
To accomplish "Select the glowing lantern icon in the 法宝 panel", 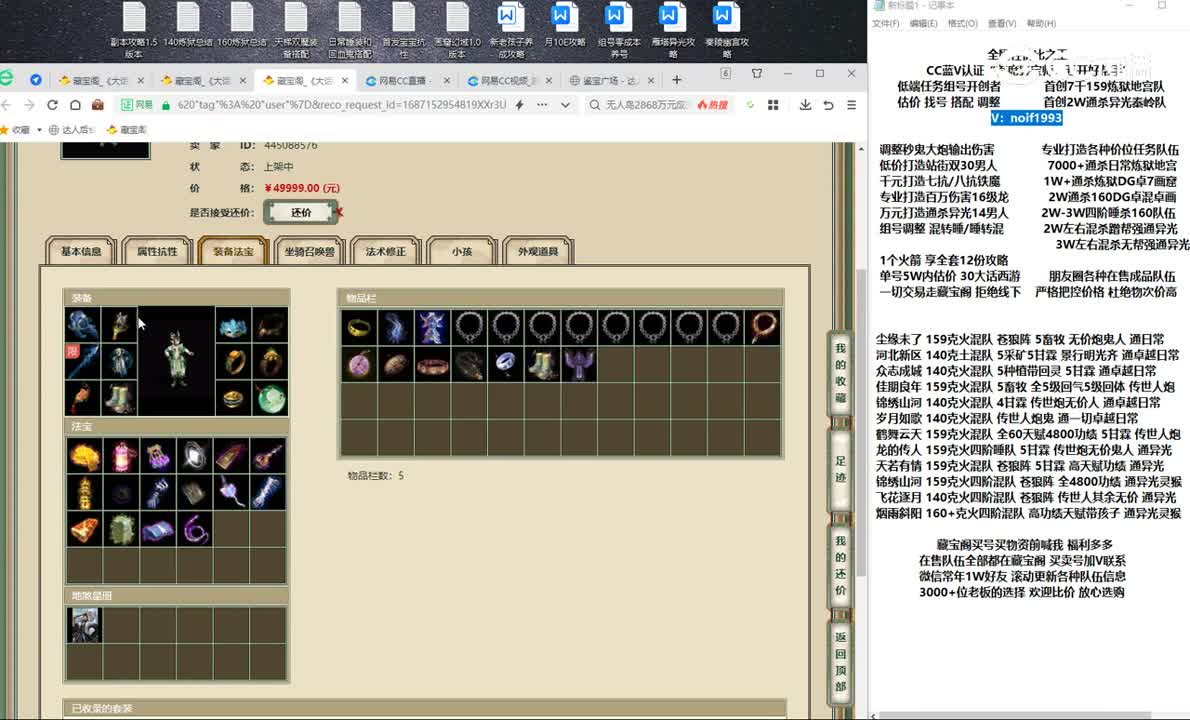I will (x=121, y=457).
